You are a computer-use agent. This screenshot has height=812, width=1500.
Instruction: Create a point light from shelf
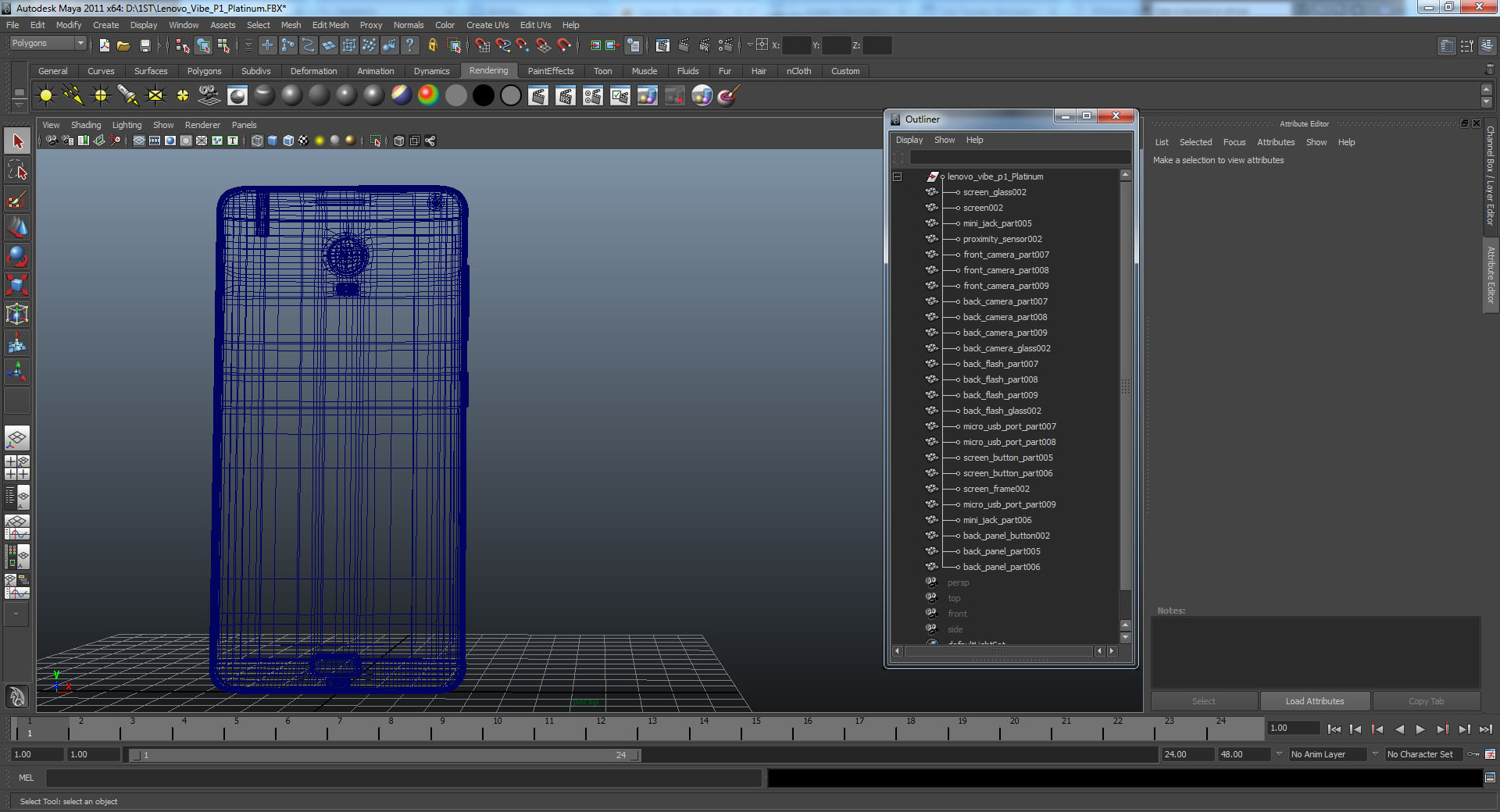[101, 95]
